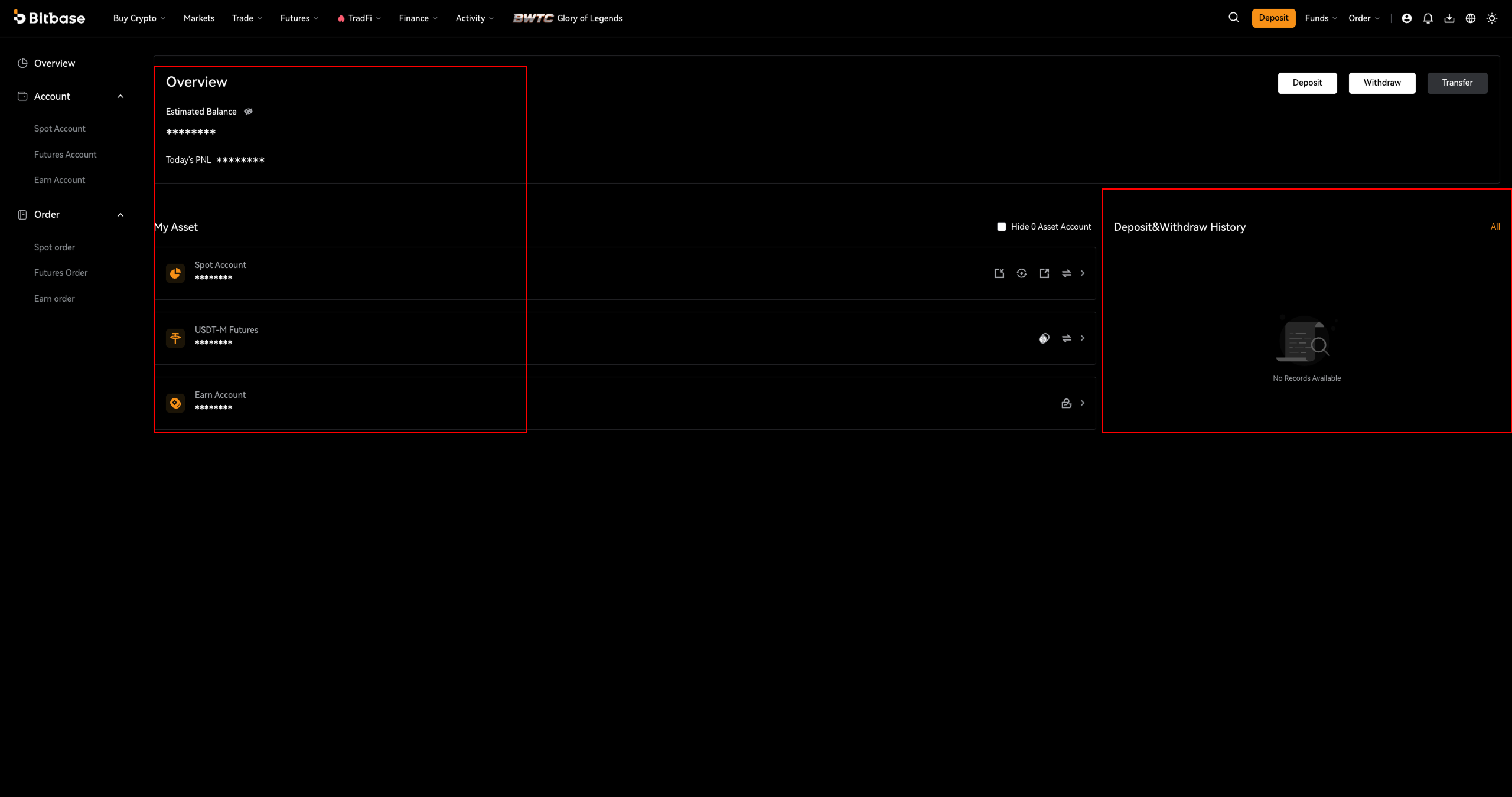Open the user profile icon
This screenshot has height=797, width=1512.
(x=1407, y=18)
